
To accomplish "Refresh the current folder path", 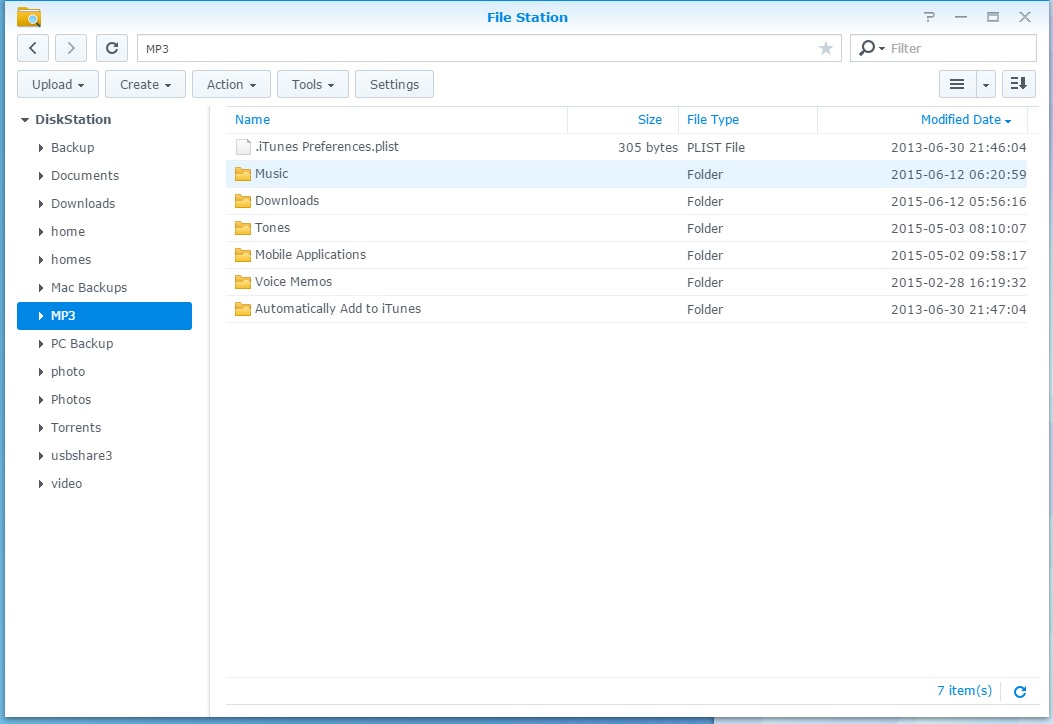I will point(112,48).
